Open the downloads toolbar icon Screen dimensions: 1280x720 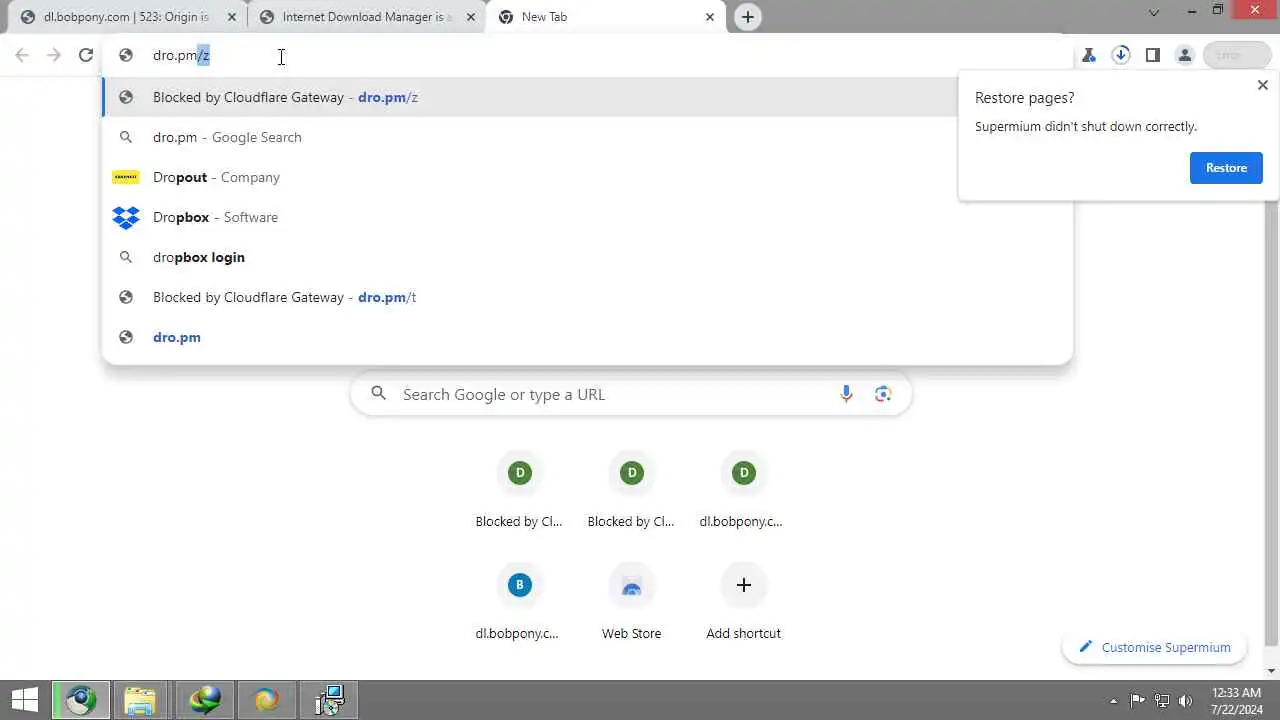(1121, 55)
